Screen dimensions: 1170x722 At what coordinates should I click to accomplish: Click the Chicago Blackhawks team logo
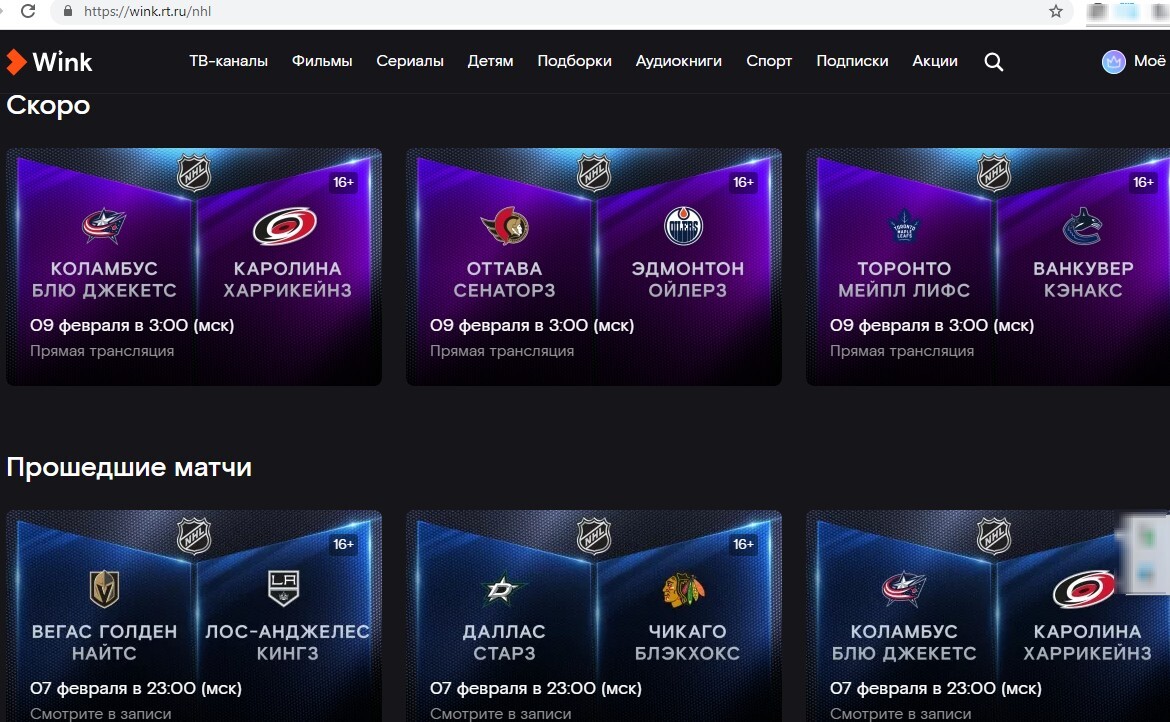point(684,589)
